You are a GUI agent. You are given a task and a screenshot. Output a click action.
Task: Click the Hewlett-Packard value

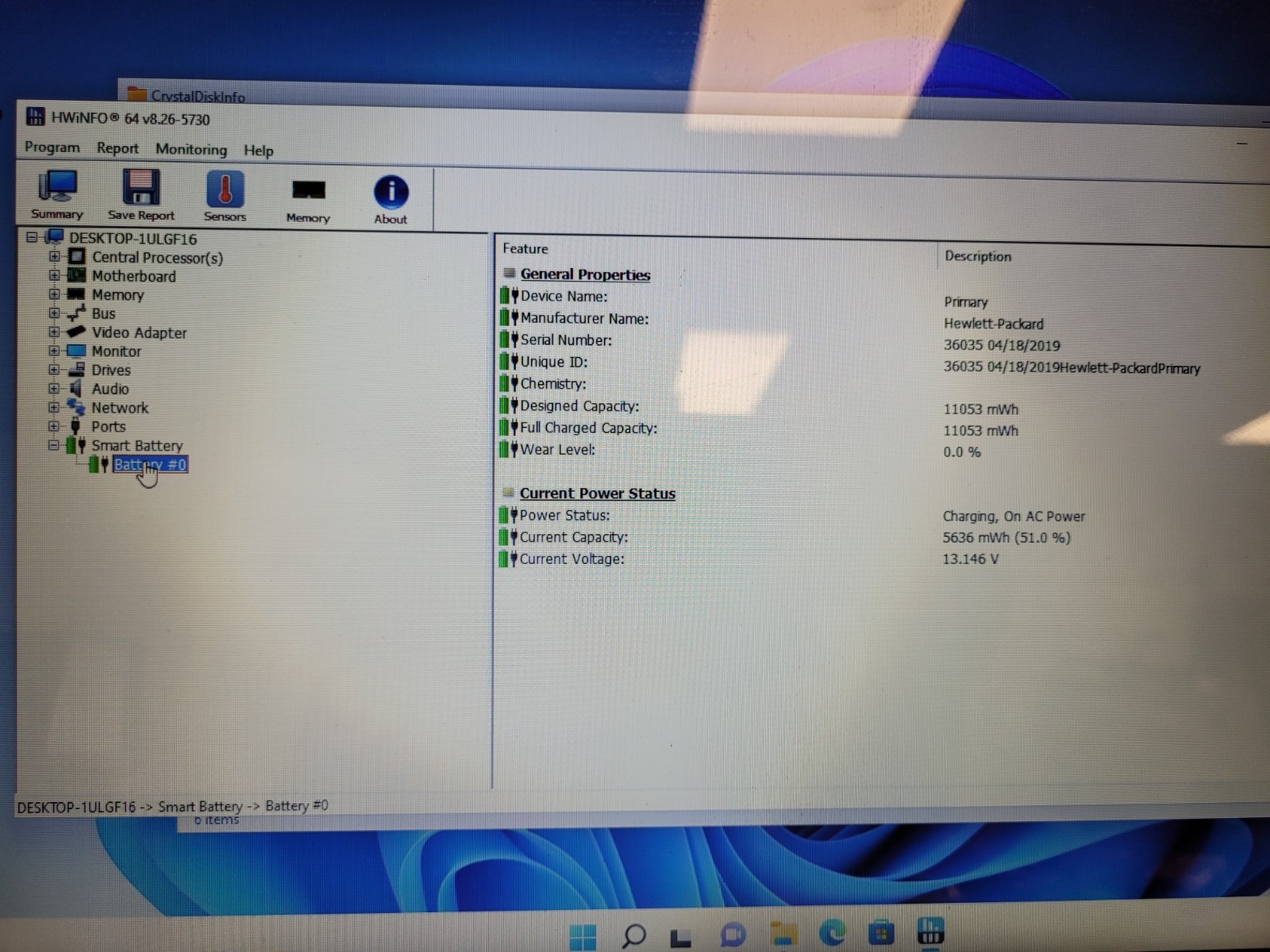point(994,324)
